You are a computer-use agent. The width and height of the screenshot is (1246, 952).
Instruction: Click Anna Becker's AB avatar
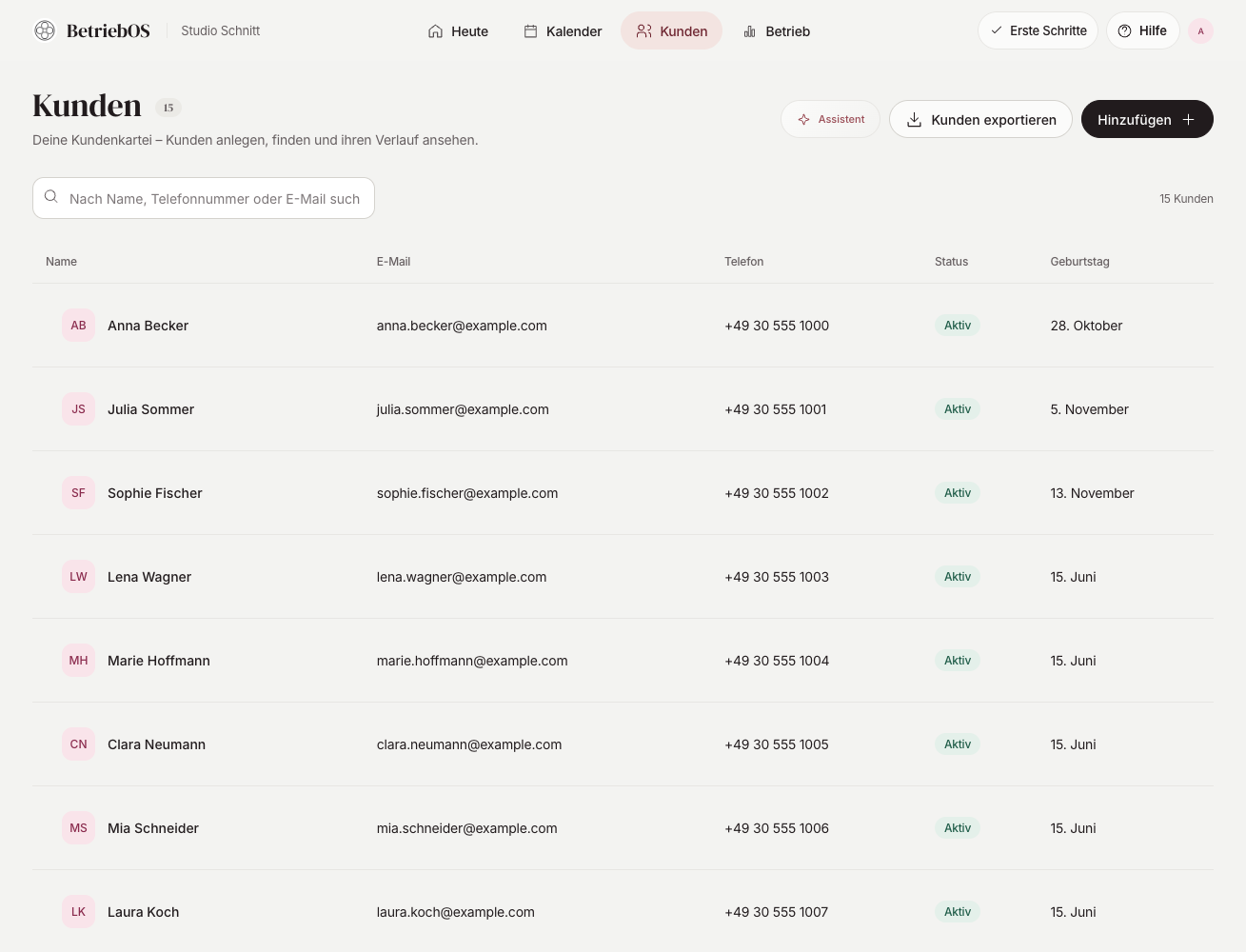(x=78, y=326)
